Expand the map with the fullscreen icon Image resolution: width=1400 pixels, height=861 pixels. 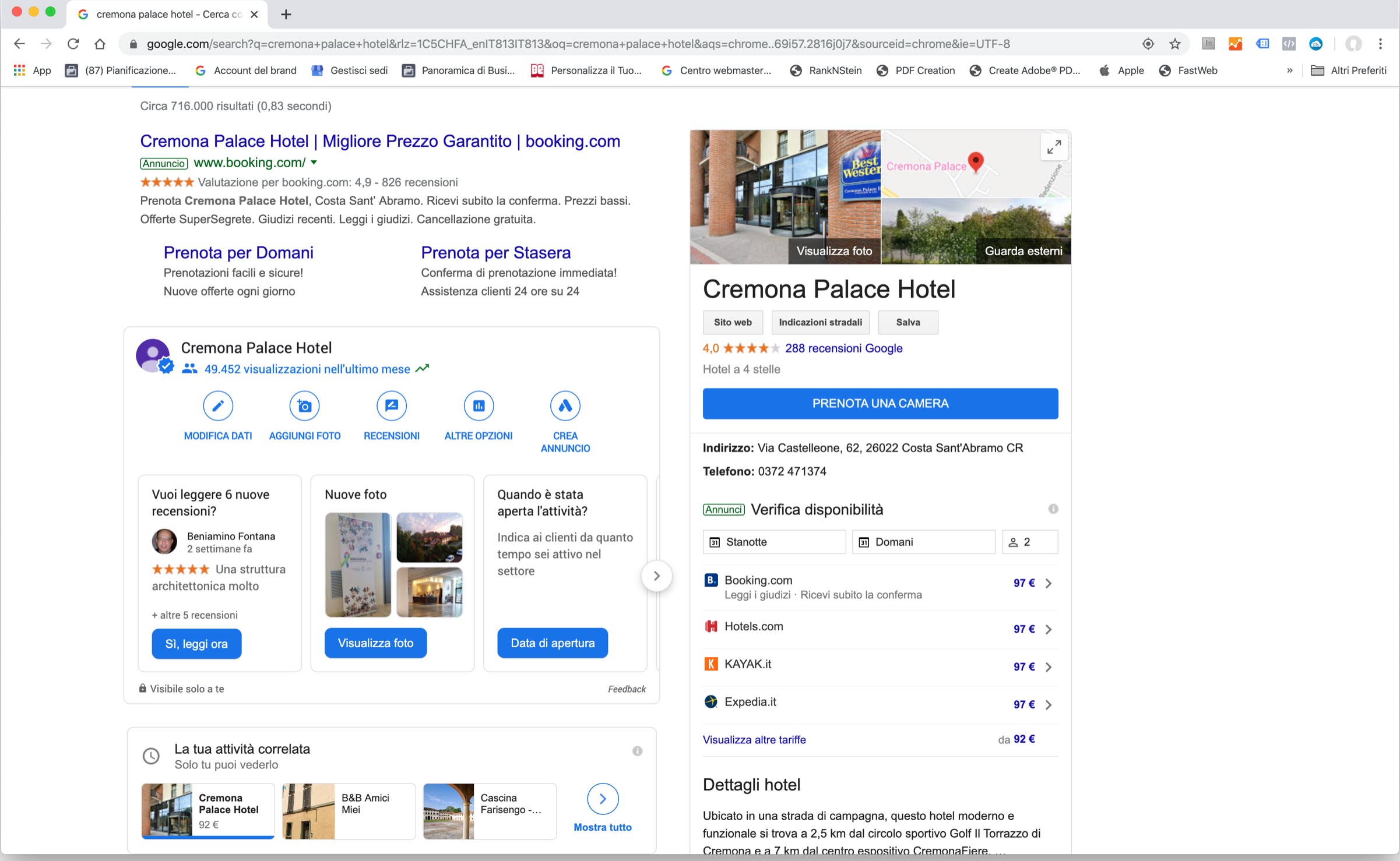pos(1054,147)
